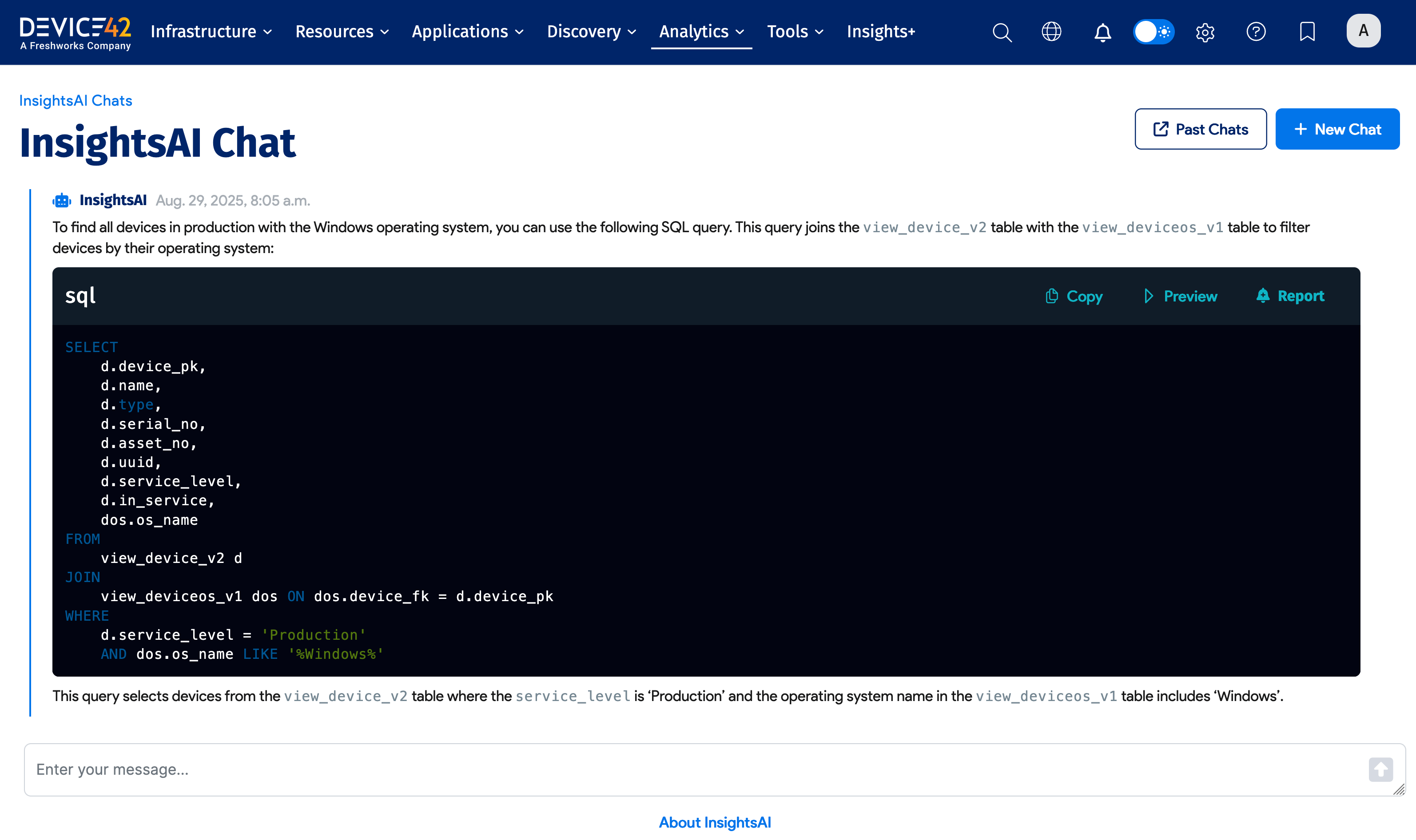1416x840 pixels.
Task: Open the global search magnifier icon
Action: point(1002,32)
